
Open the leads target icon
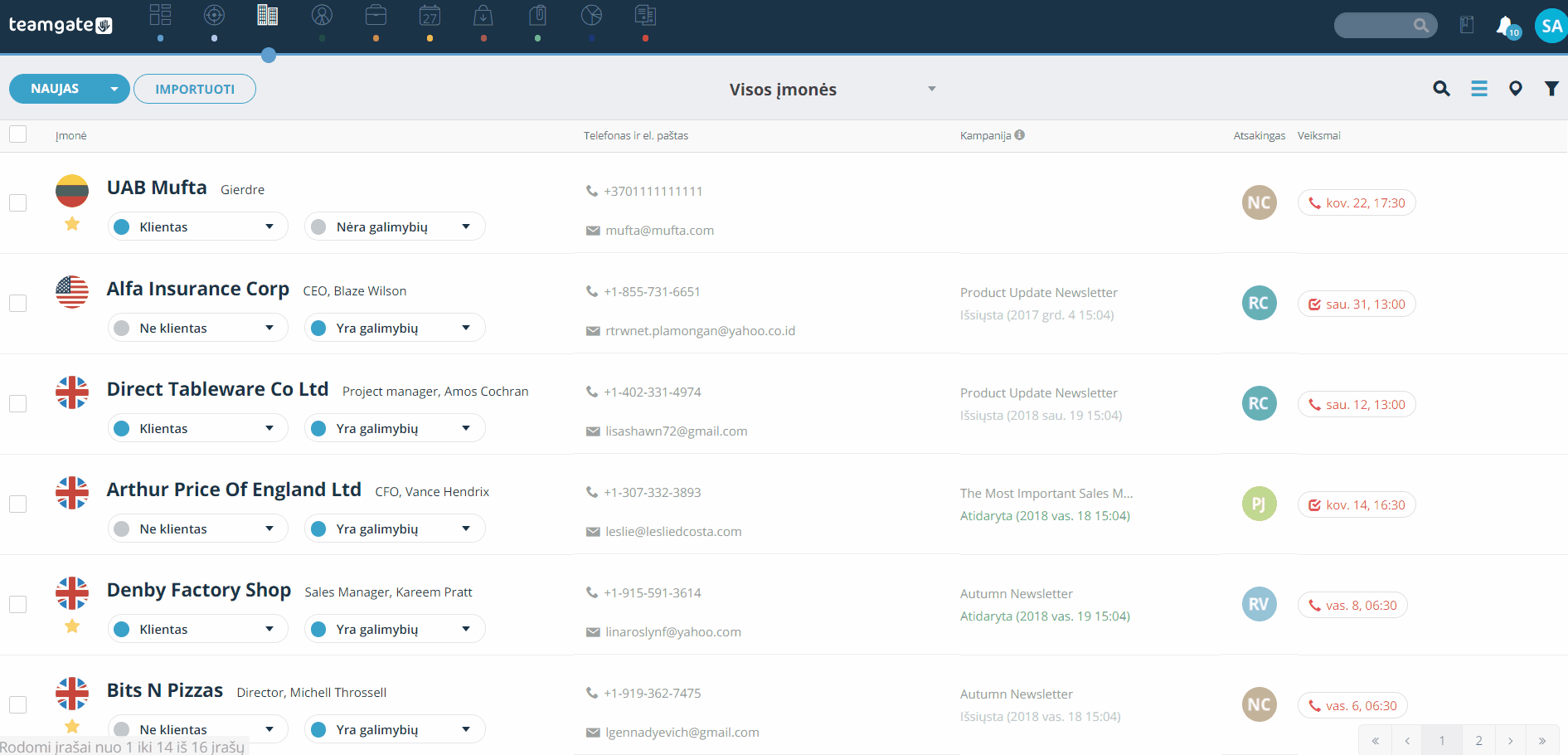(x=214, y=15)
